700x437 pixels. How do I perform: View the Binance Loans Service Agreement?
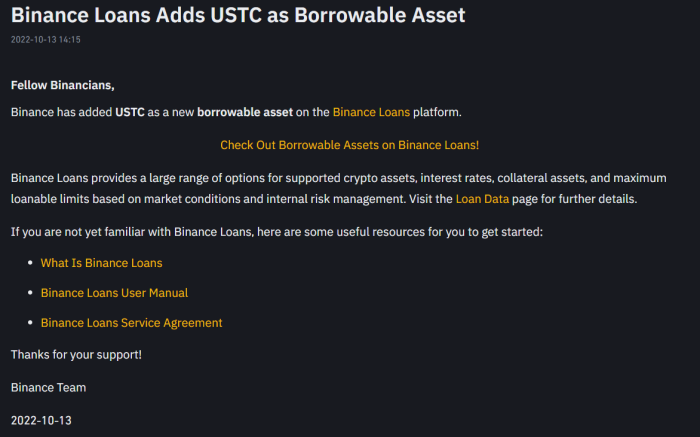(131, 323)
